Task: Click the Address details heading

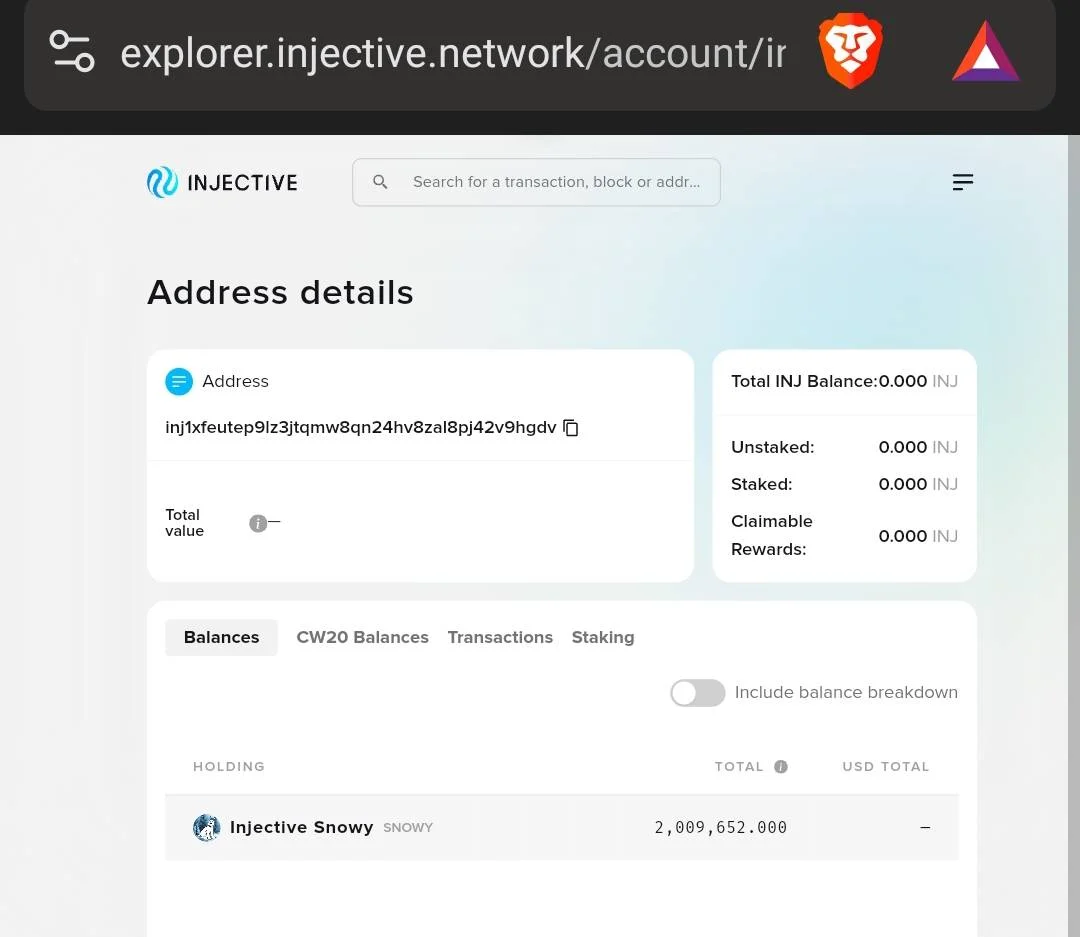Action: point(280,293)
